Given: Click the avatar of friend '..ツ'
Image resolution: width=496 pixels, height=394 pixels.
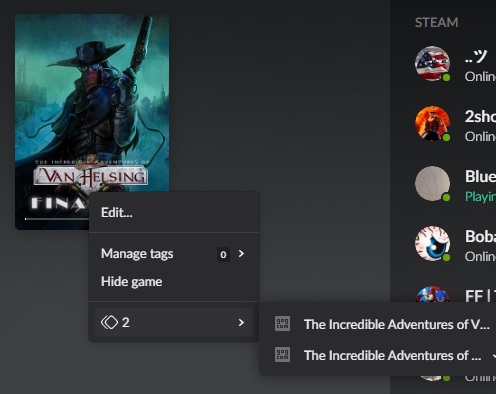Looking at the screenshot, I should point(432,64).
